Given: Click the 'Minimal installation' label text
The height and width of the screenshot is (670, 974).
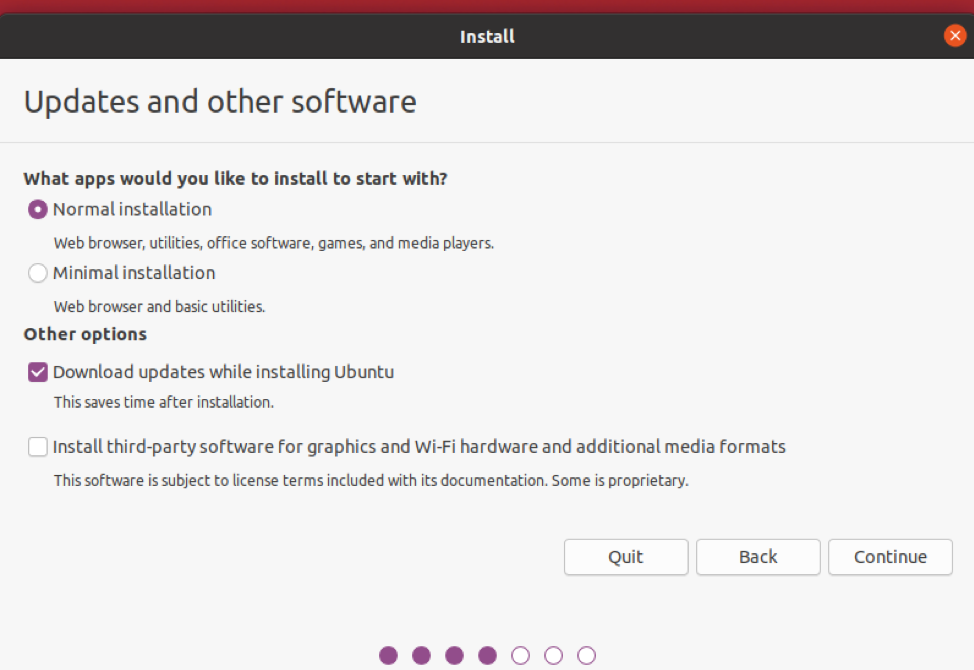Looking at the screenshot, I should point(134,273).
